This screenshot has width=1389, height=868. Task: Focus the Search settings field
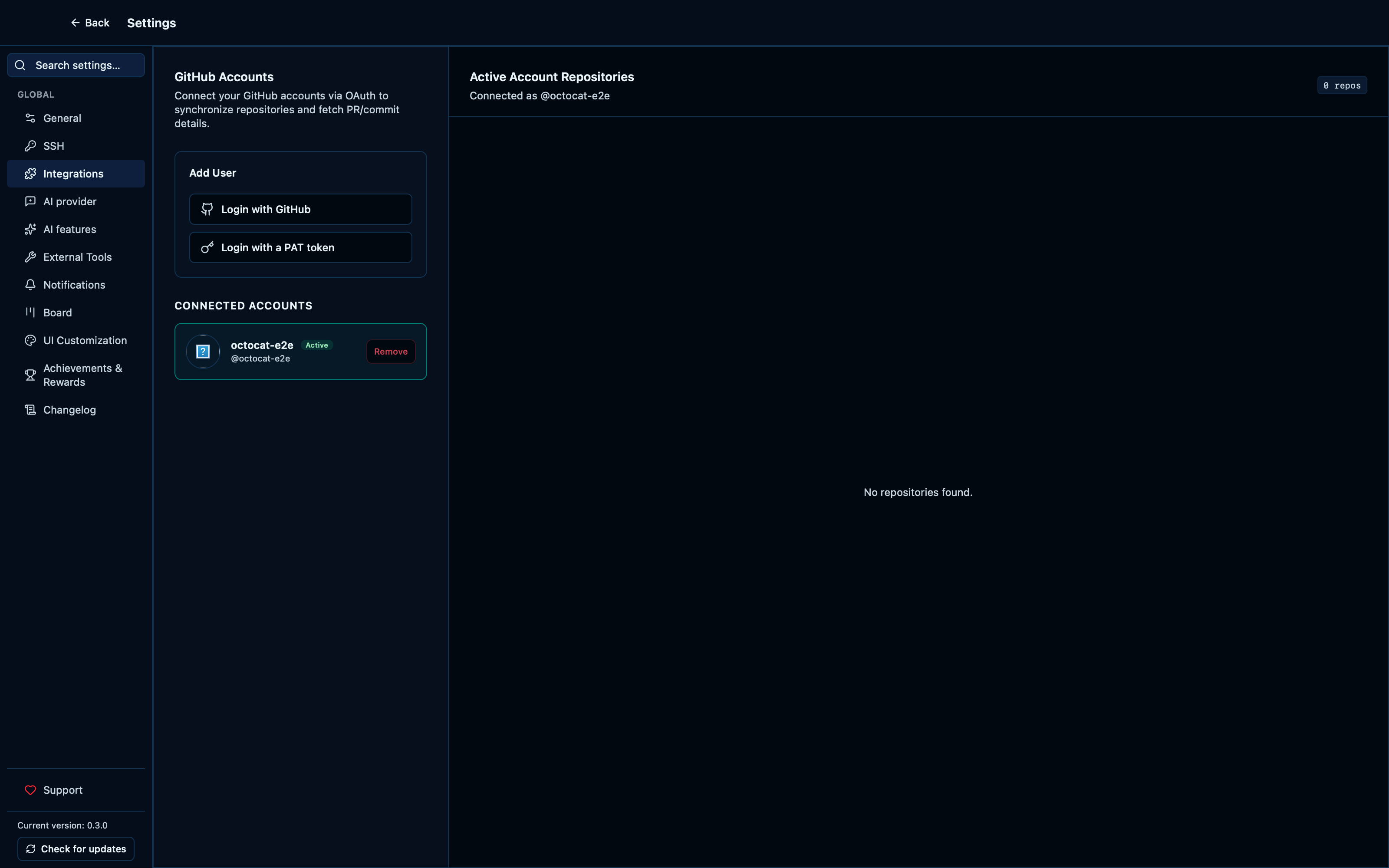pyautogui.click(x=76, y=65)
